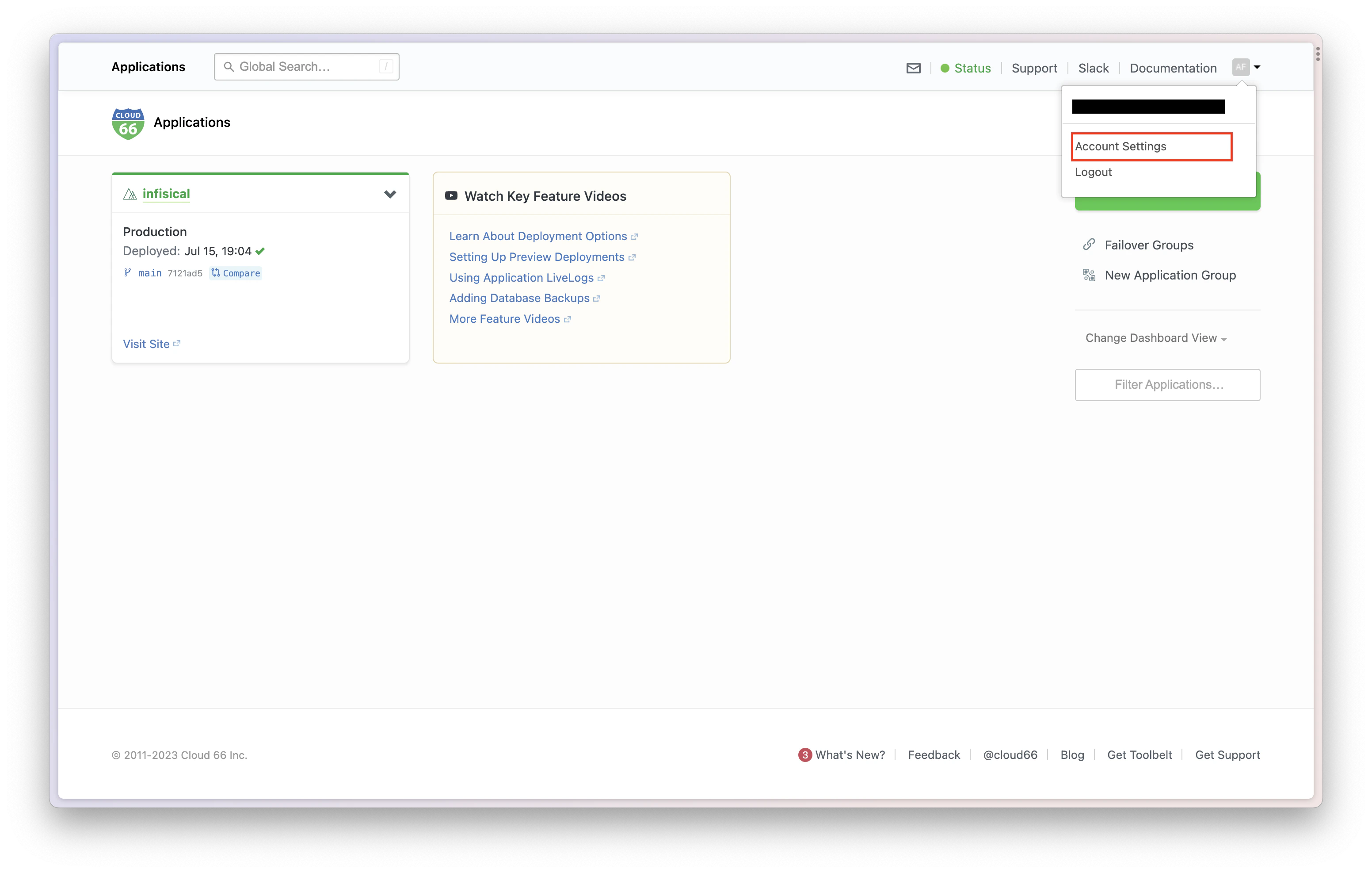Click the Filter Applications input

pyautogui.click(x=1167, y=385)
